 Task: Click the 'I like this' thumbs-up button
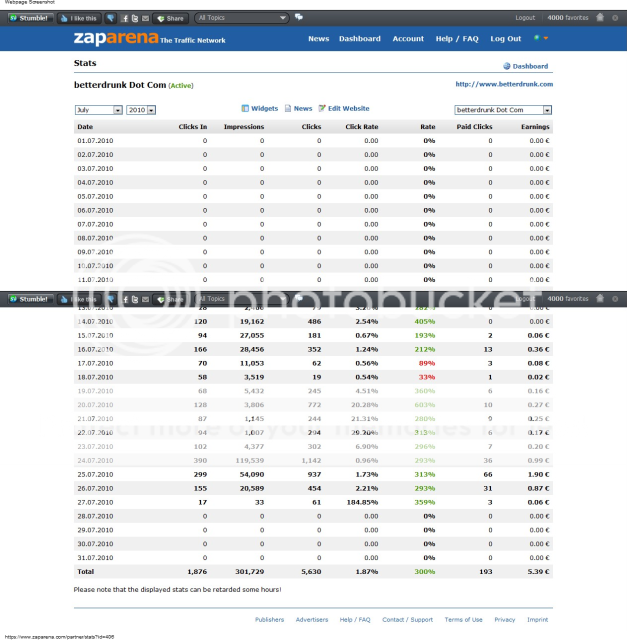[x=78, y=18]
